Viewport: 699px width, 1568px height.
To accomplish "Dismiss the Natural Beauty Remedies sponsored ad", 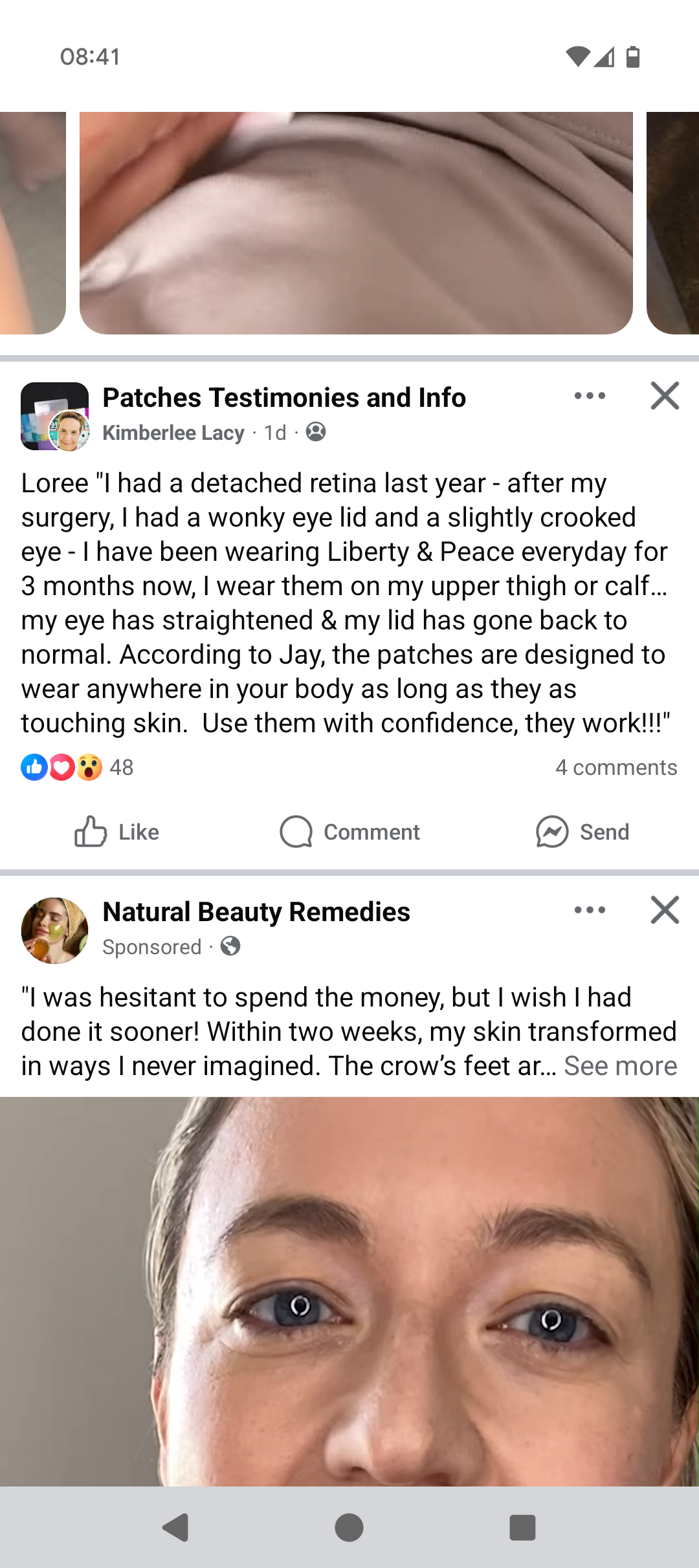I will pyautogui.click(x=665, y=910).
